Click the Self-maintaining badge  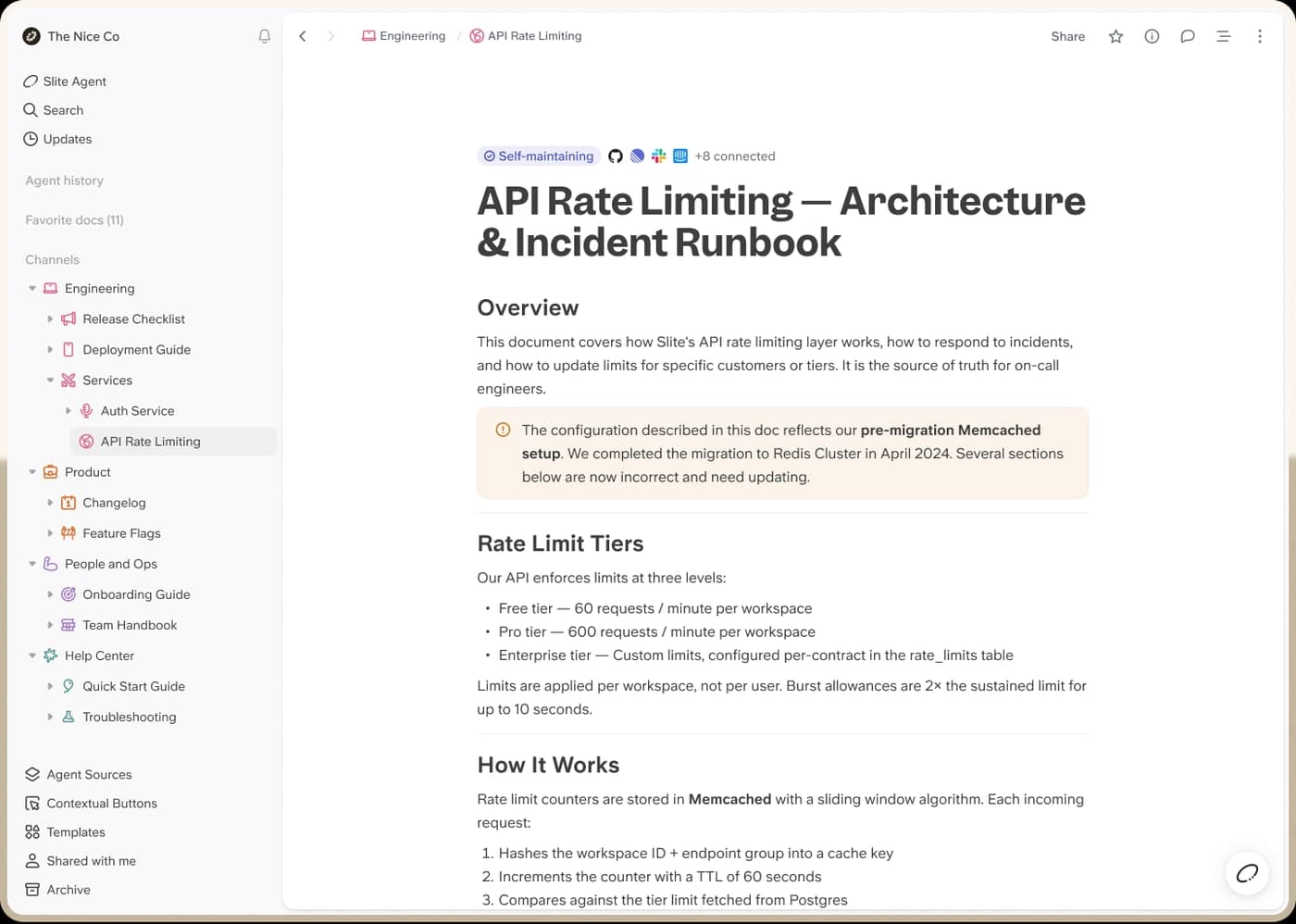539,156
